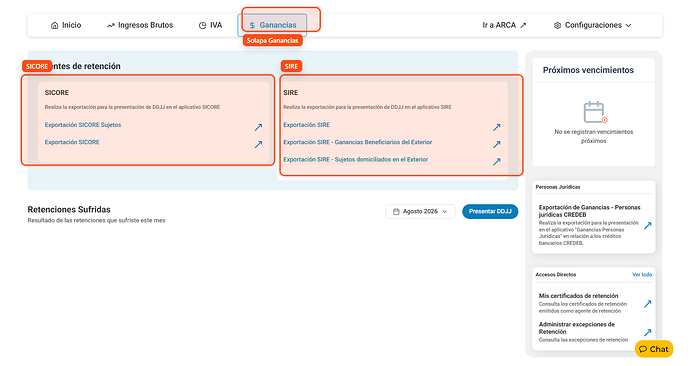
Task: Open Mis certificados de retención
Action: [578, 296]
